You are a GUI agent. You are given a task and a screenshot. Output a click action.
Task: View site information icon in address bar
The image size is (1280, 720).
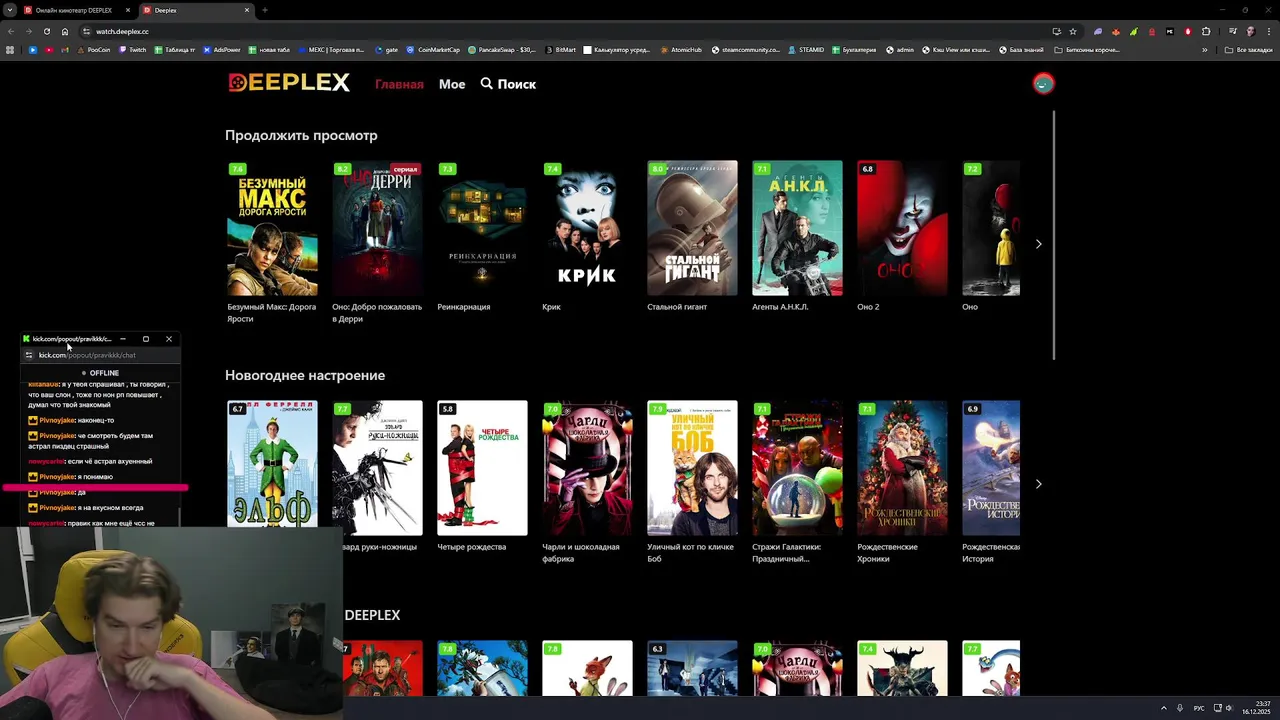pos(87,31)
